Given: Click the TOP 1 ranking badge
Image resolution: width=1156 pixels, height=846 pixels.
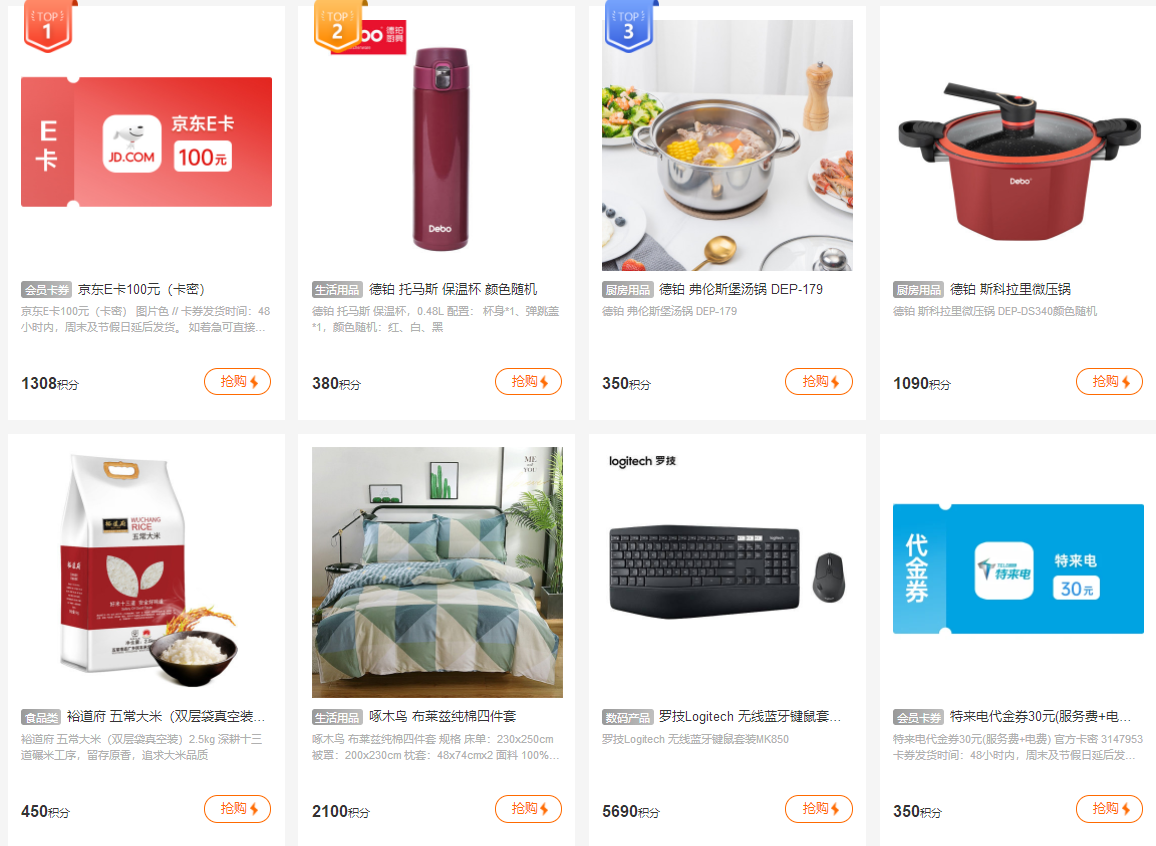Looking at the screenshot, I should (48, 27).
